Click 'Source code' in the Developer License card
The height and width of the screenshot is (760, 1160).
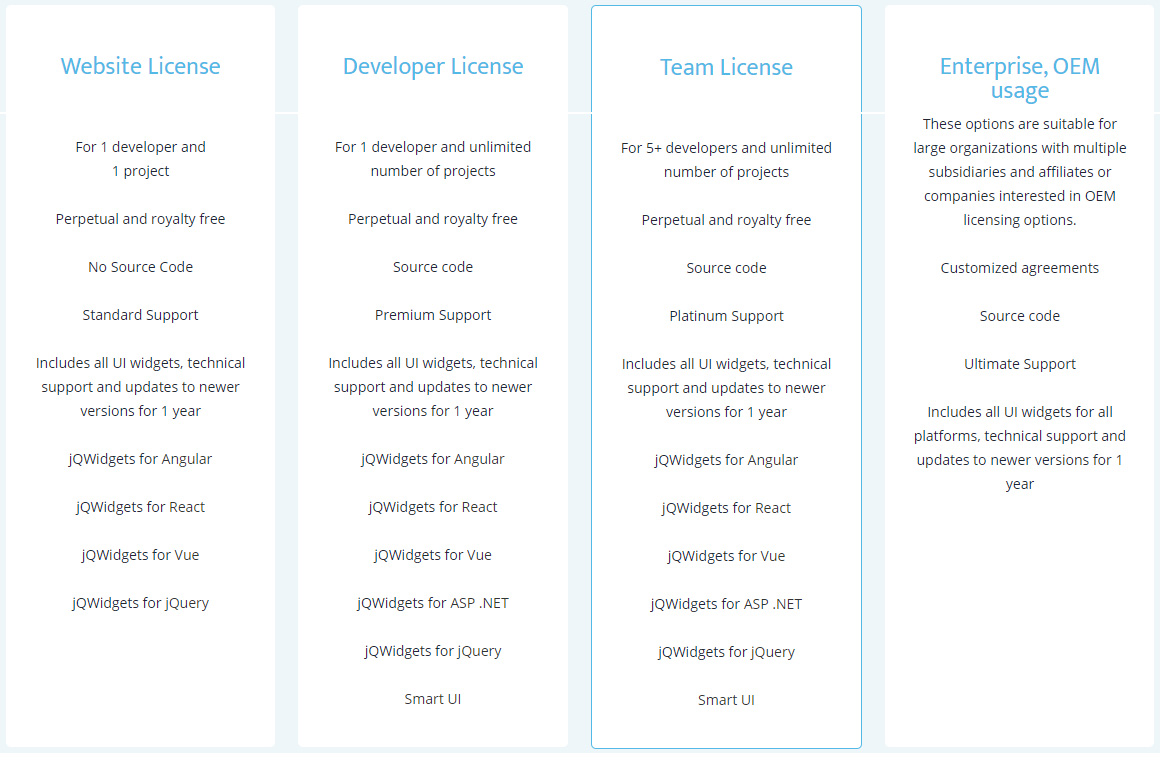(433, 267)
